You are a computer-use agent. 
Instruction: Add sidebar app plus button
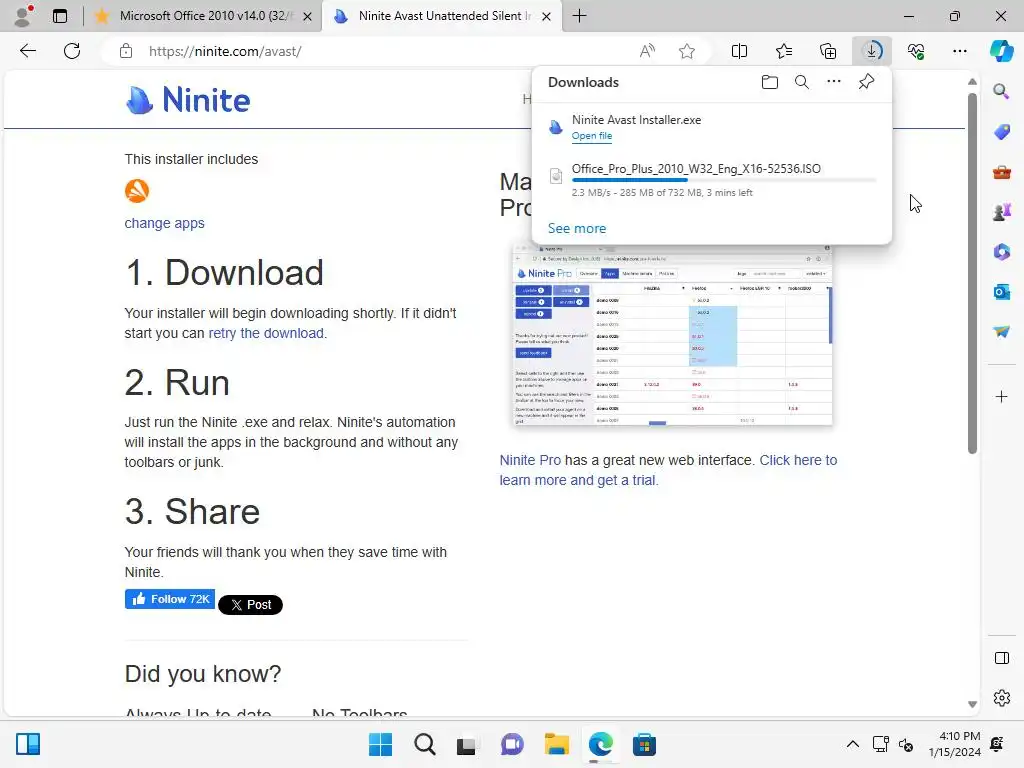coord(1001,396)
